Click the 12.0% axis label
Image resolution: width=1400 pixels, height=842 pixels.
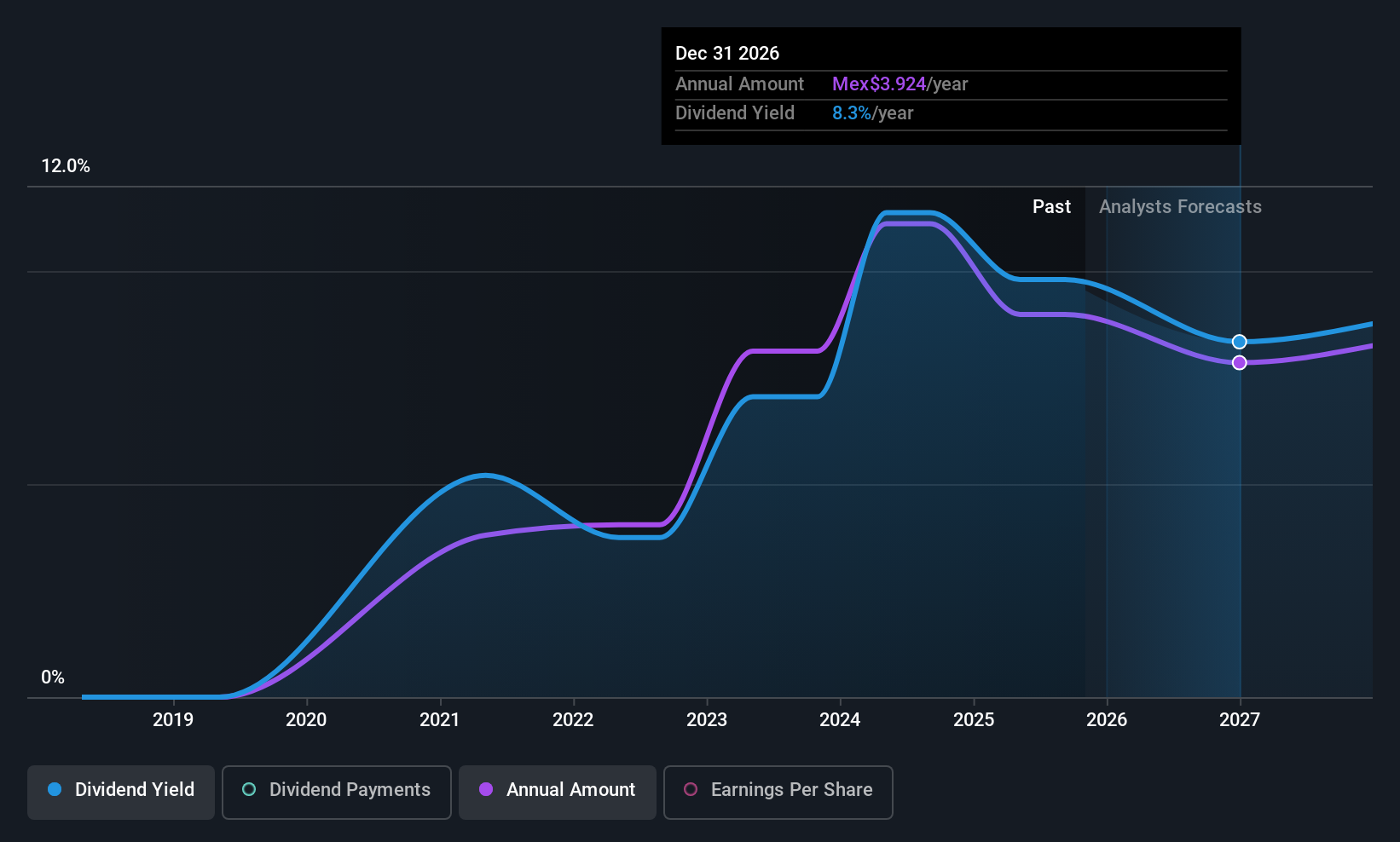[x=66, y=165]
